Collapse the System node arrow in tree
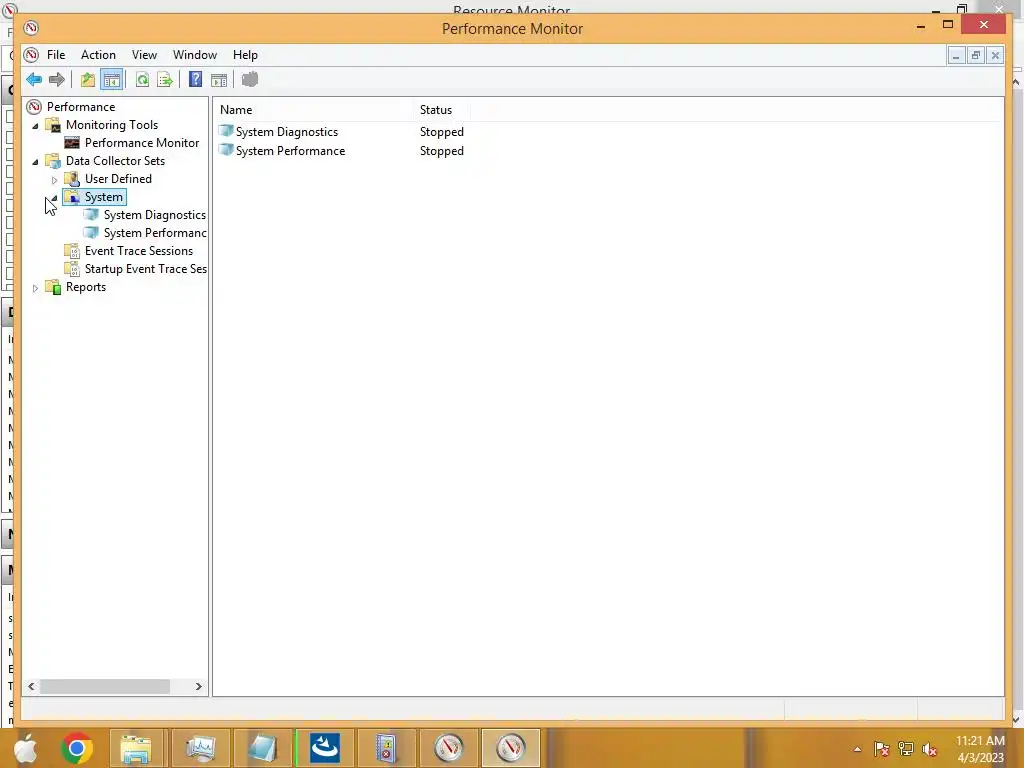The image size is (1024, 768). (54, 198)
